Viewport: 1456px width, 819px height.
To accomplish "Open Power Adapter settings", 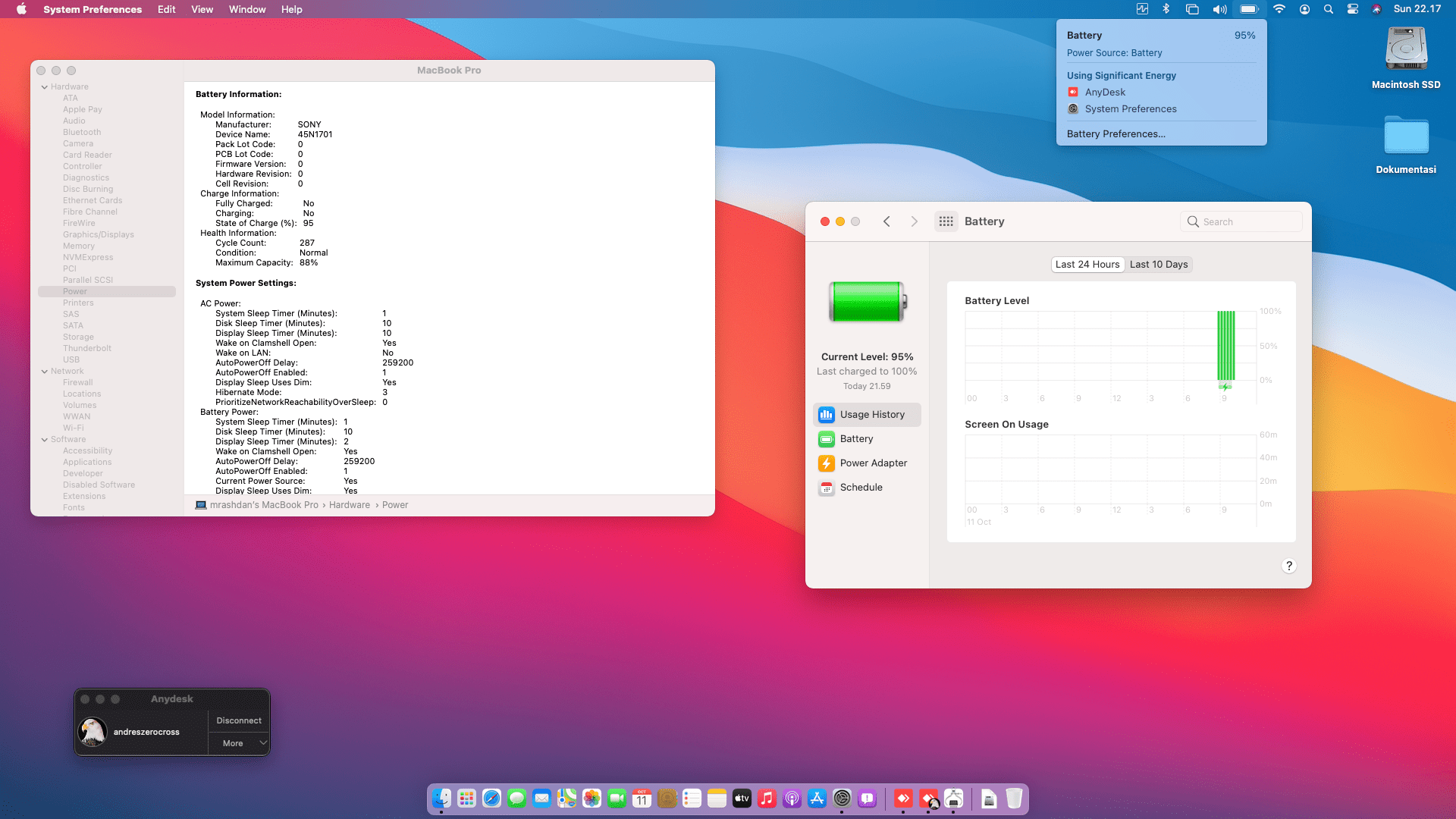I will pyautogui.click(x=872, y=463).
